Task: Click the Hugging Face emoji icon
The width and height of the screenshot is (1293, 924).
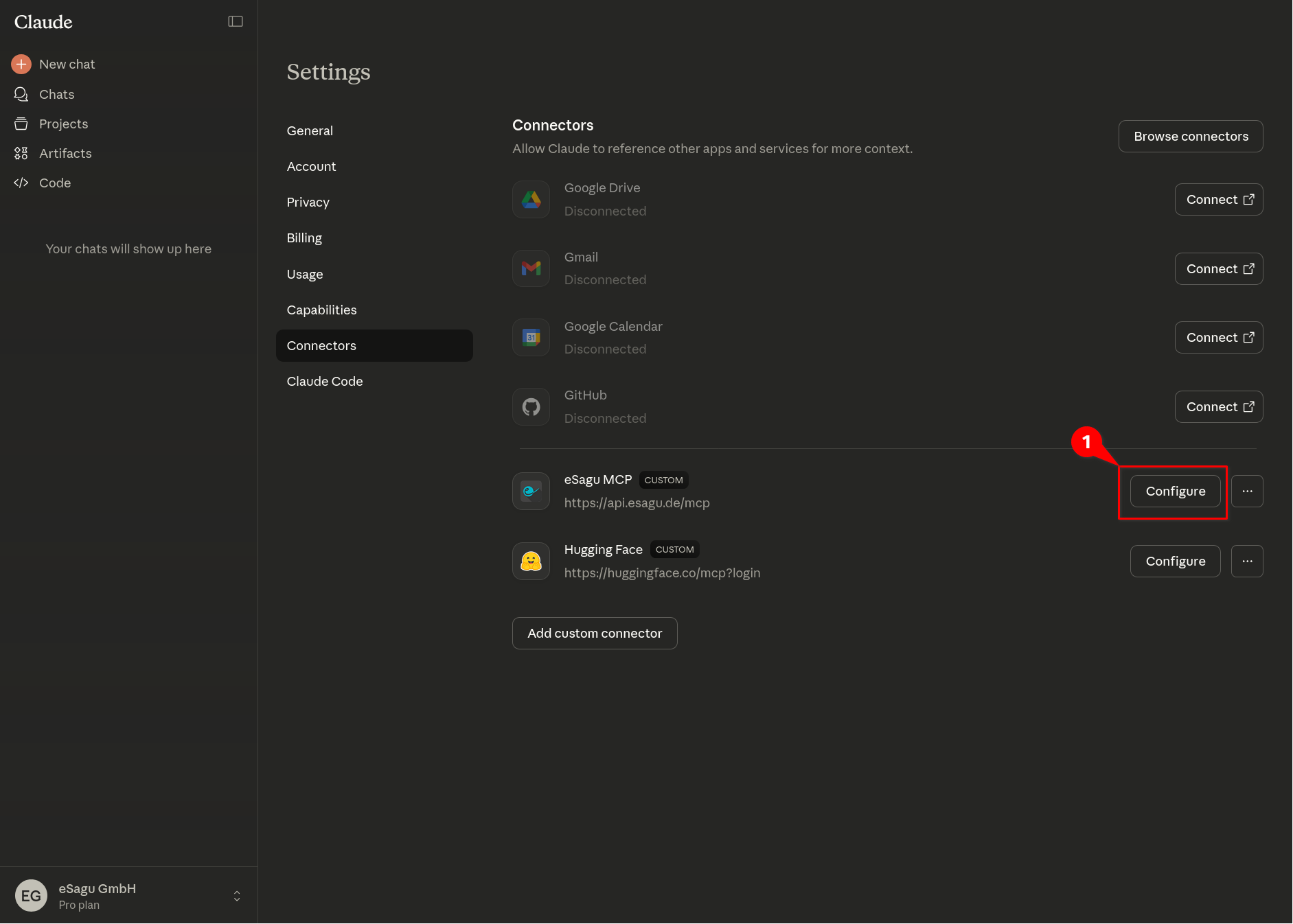Action: 531,562
